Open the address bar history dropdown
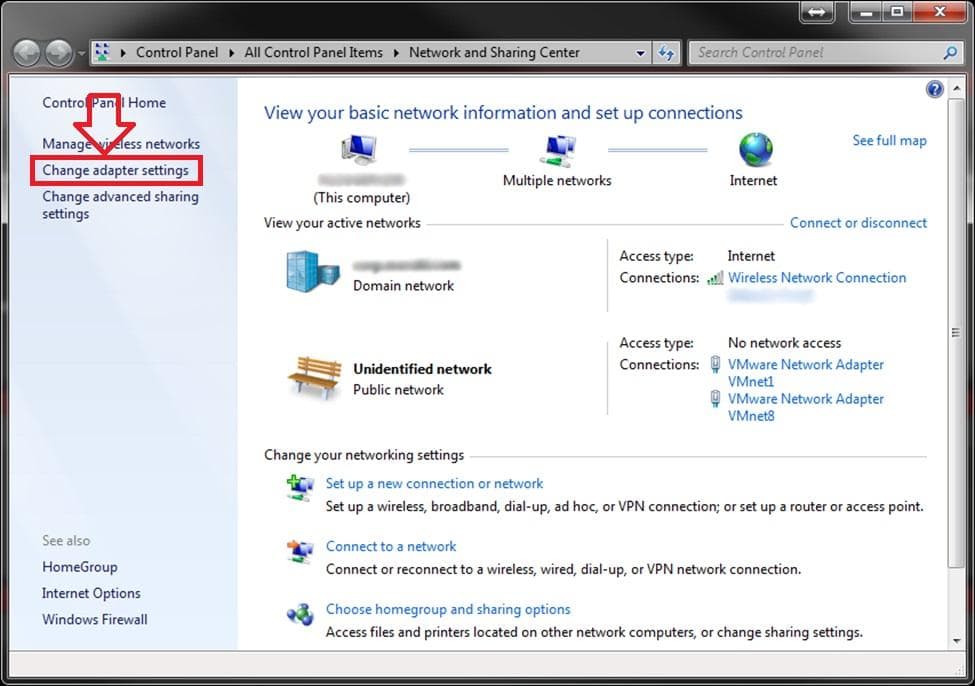Image resolution: width=975 pixels, height=686 pixels. tap(641, 52)
